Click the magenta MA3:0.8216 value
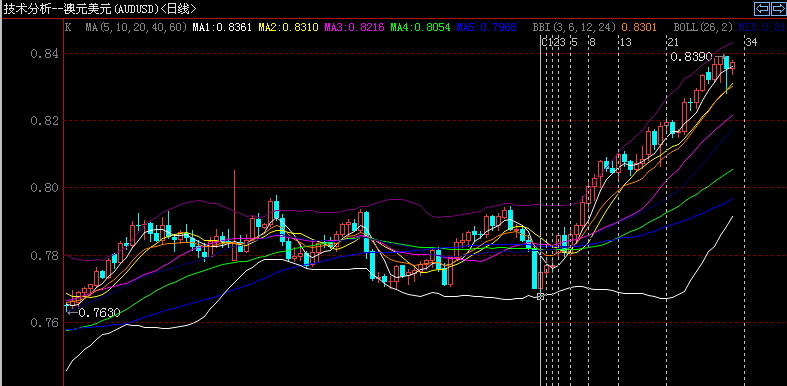Viewport: 787px width, 386px height. (354, 27)
